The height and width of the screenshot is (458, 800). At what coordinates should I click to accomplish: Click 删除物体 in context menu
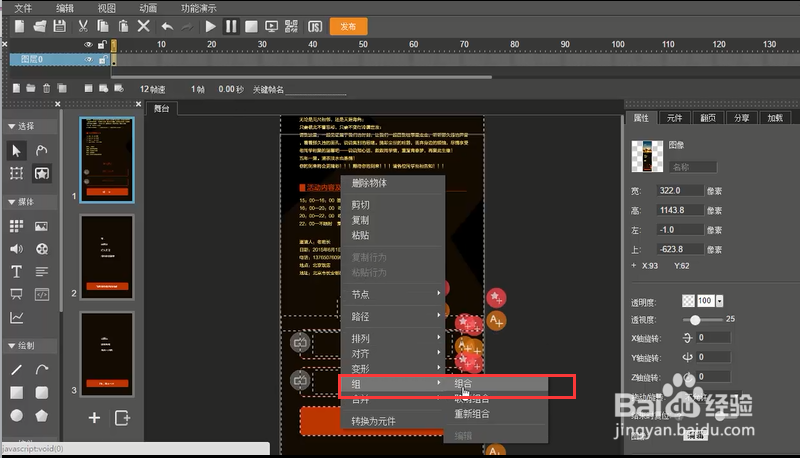pos(369,183)
